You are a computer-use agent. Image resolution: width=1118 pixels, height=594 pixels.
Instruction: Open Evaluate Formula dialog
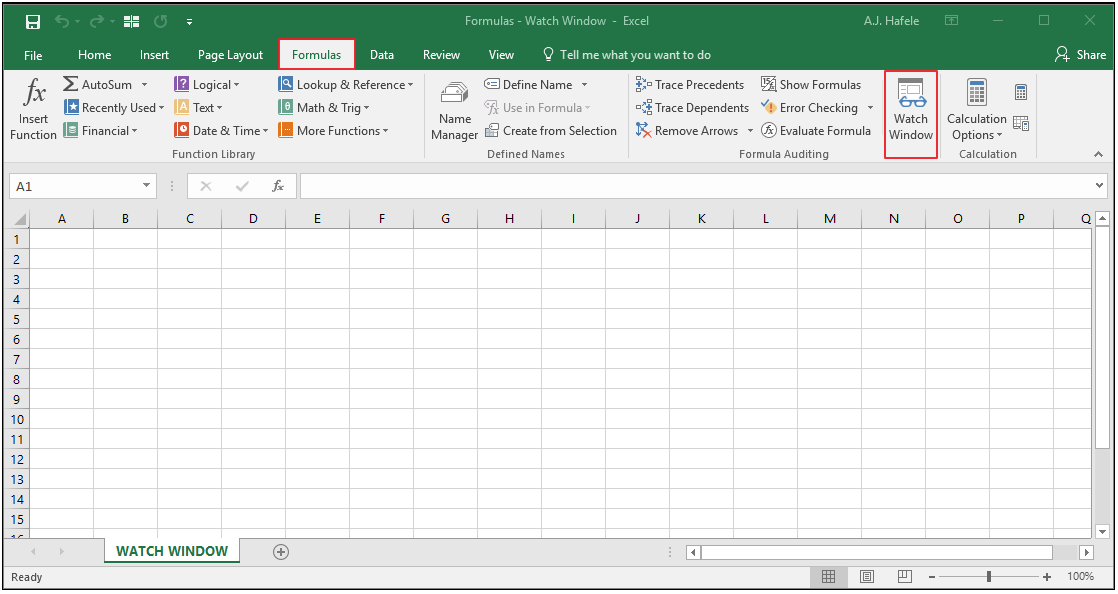tap(816, 130)
